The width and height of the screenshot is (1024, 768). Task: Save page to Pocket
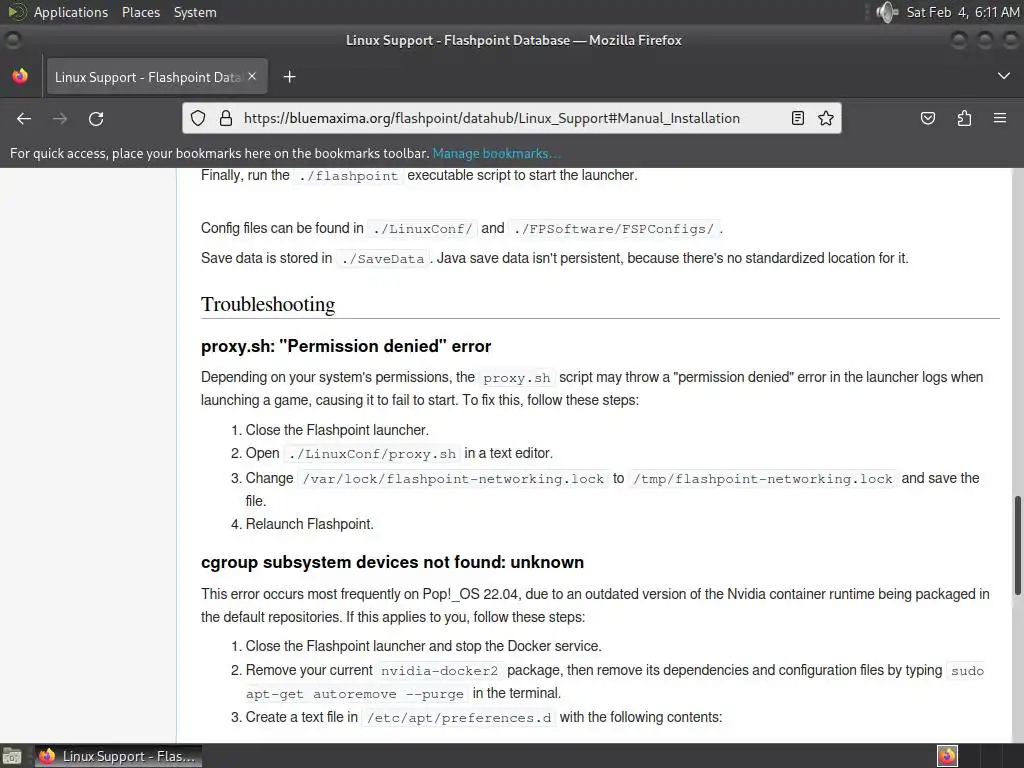pyautogui.click(x=928, y=118)
